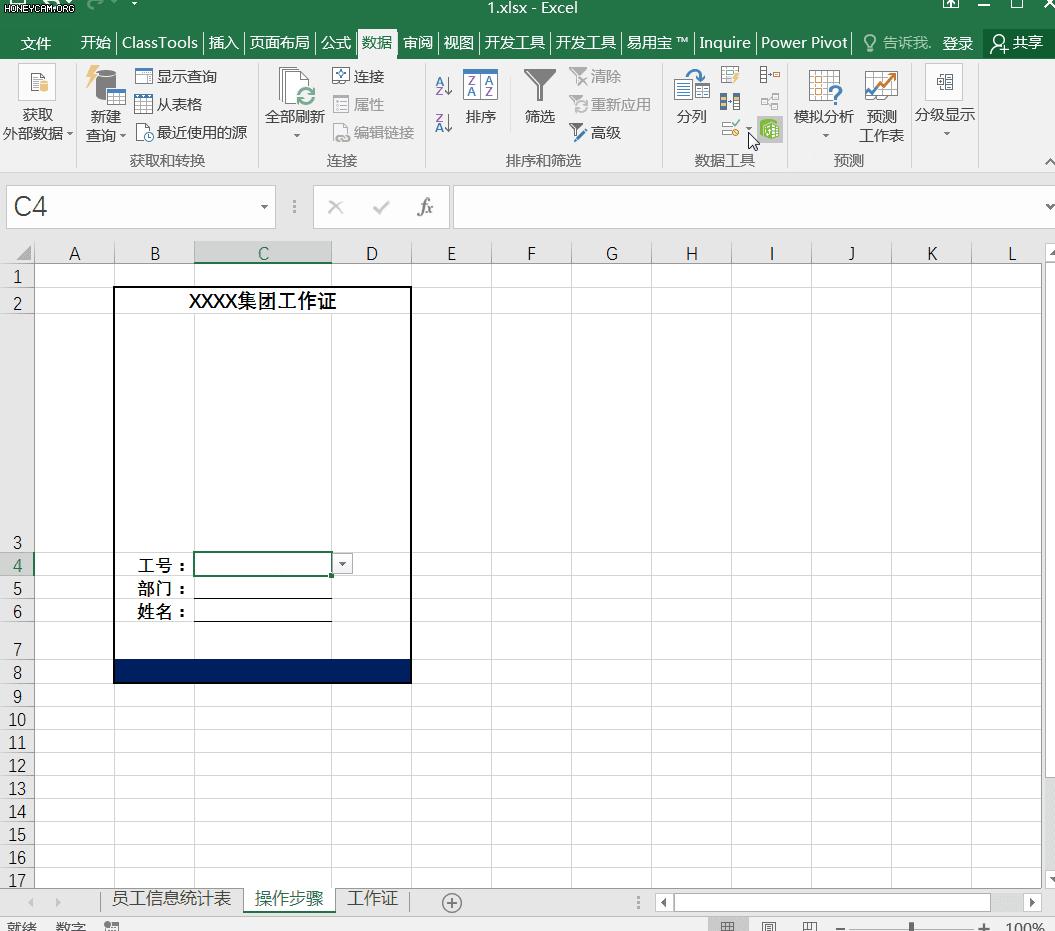Click the Consolidate icon

(770, 75)
